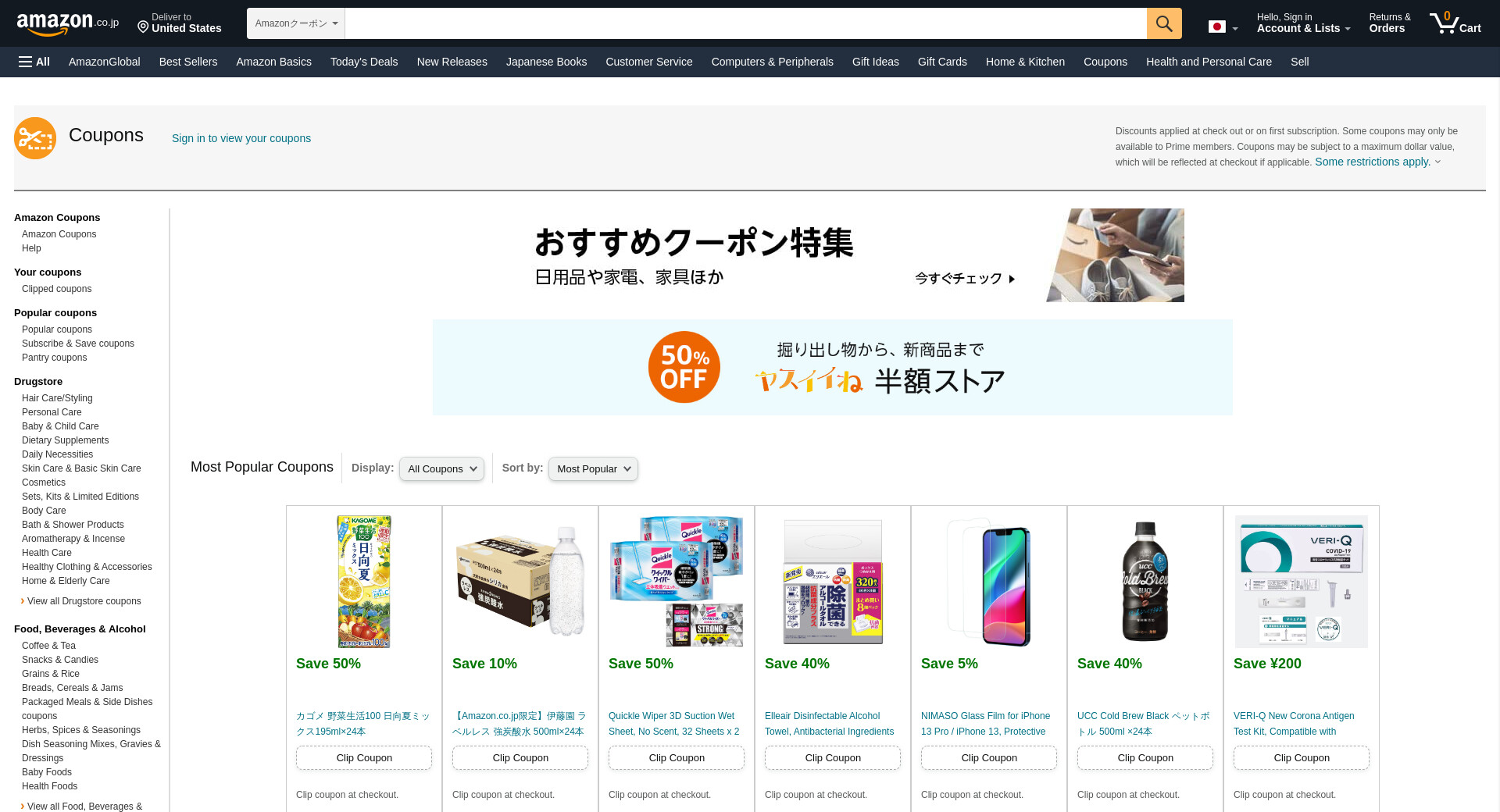Open View all Drugstore coupons link

[x=84, y=601]
